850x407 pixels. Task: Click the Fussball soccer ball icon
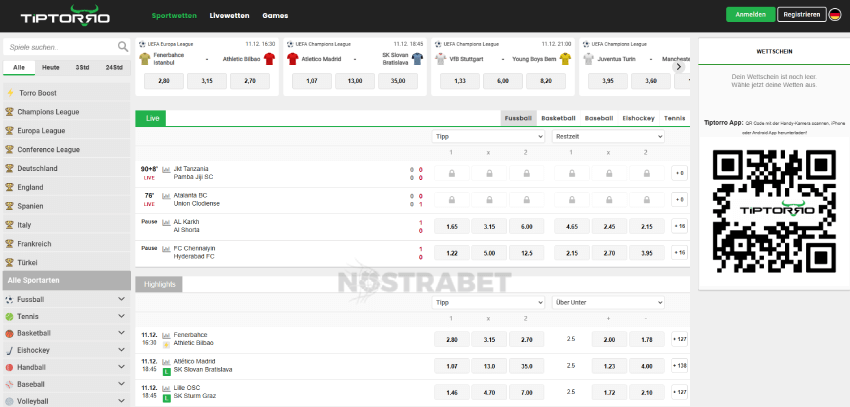[x=9, y=300]
